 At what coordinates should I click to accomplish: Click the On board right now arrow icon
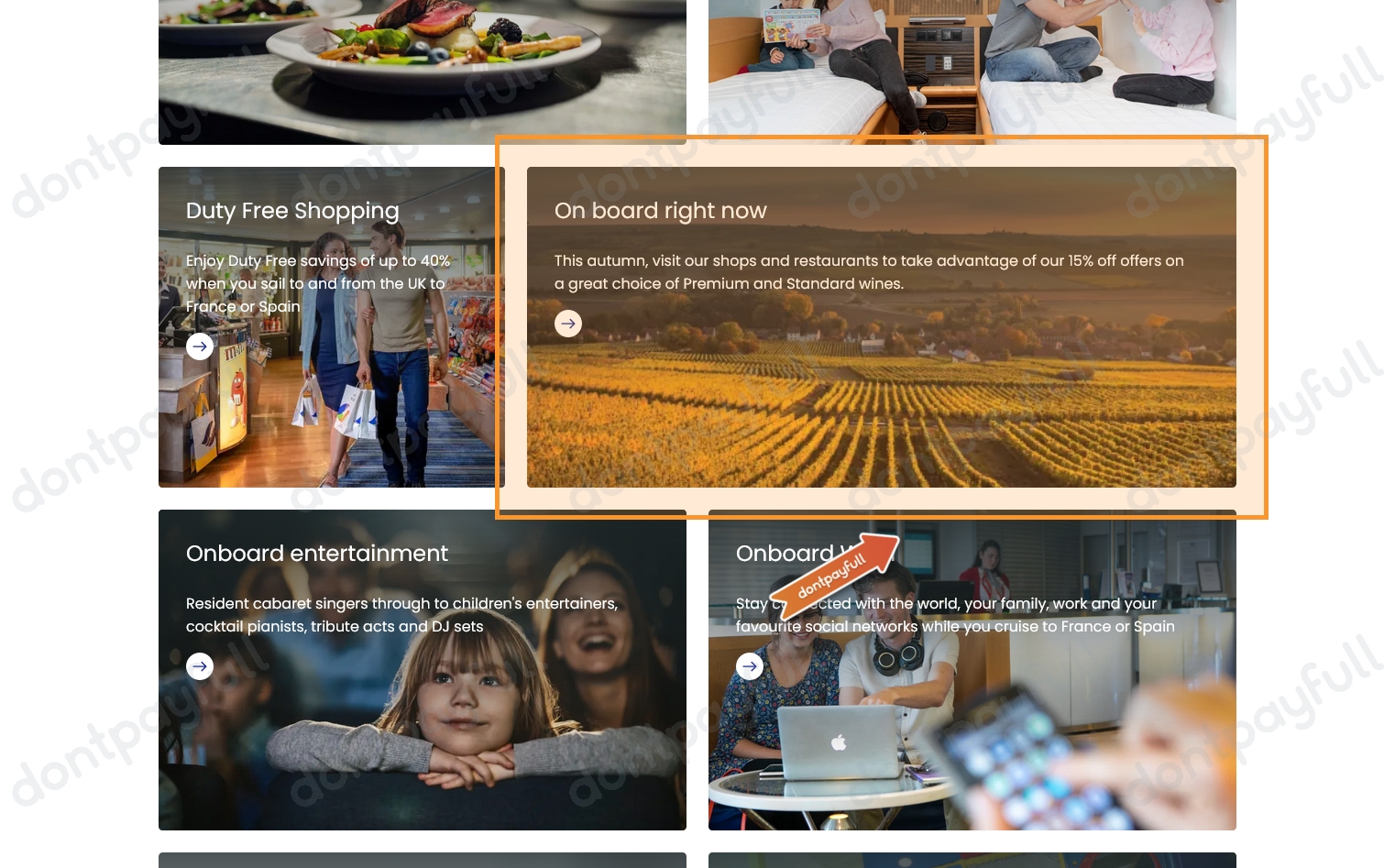(568, 324)
